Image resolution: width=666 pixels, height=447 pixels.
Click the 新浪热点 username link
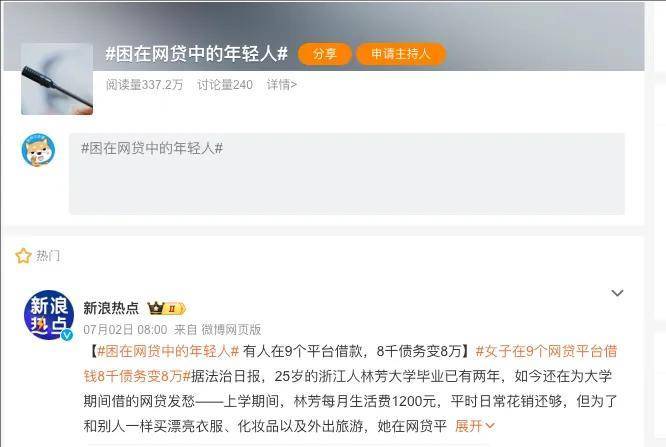tap(111, 308)
